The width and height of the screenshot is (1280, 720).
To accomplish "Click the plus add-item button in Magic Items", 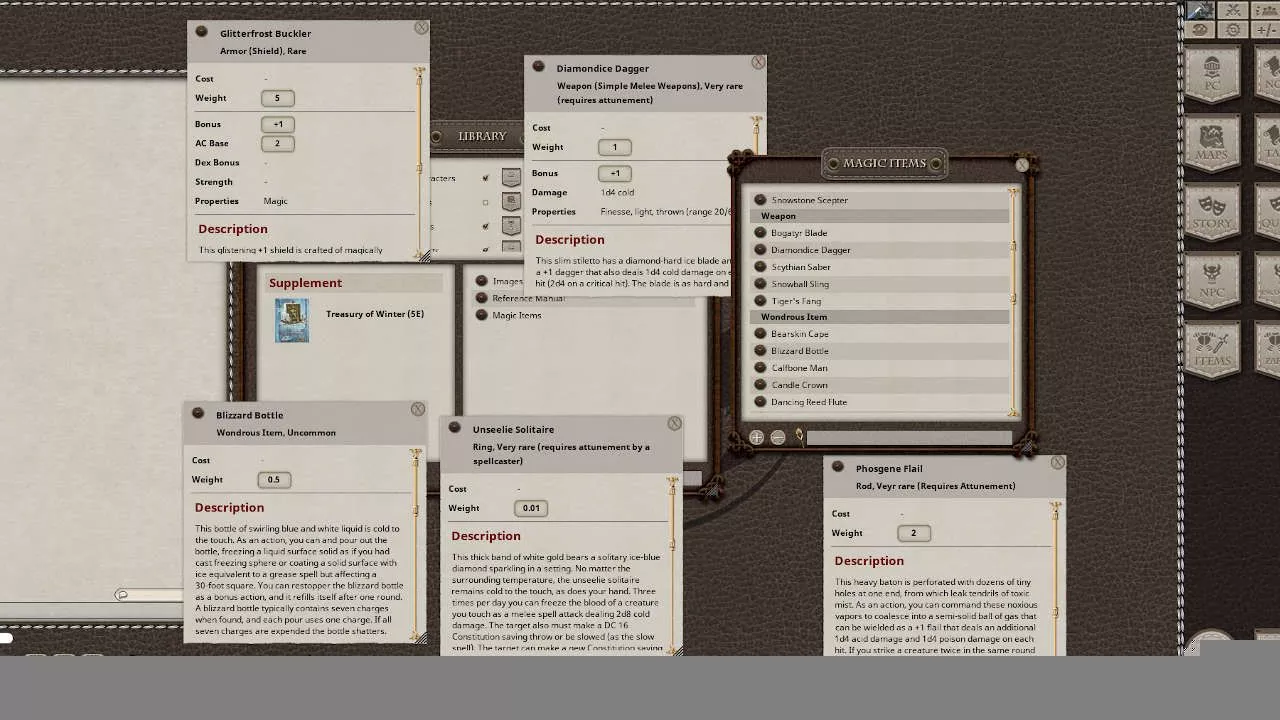I will [x=757, y=437].
